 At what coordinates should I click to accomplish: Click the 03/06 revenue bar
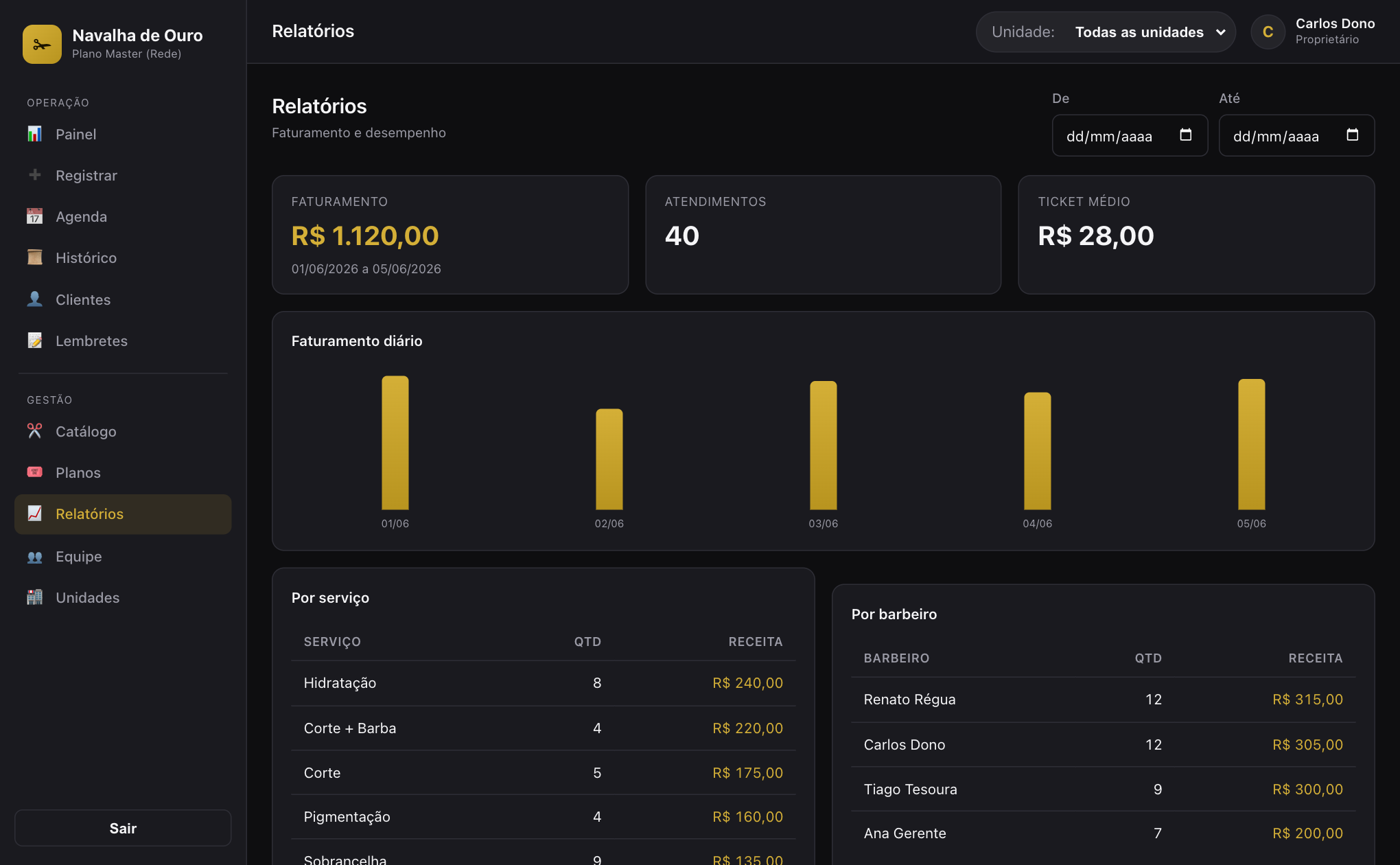[x=824, y=445]
